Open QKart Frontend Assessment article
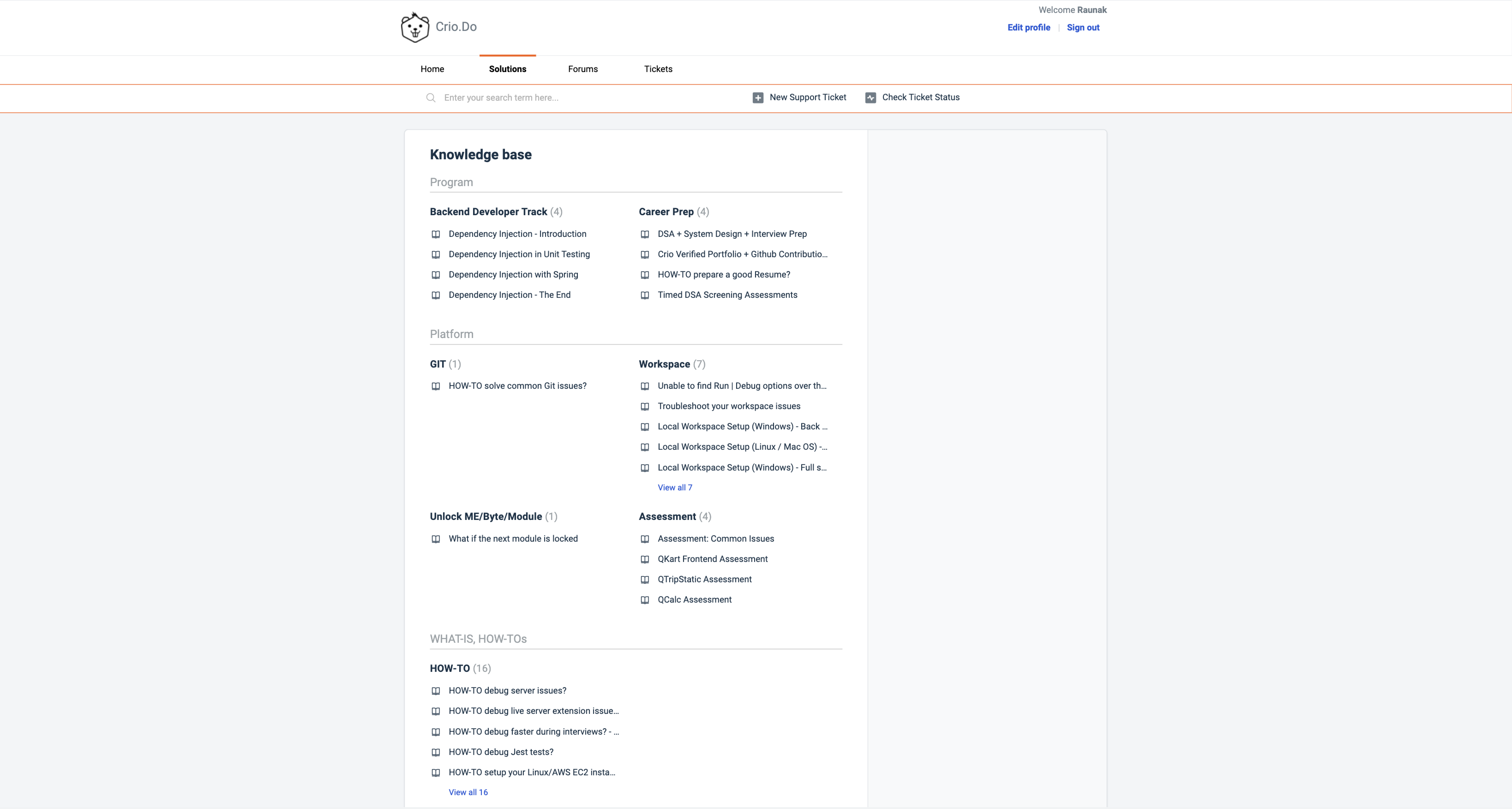 [x=713, y=559]
